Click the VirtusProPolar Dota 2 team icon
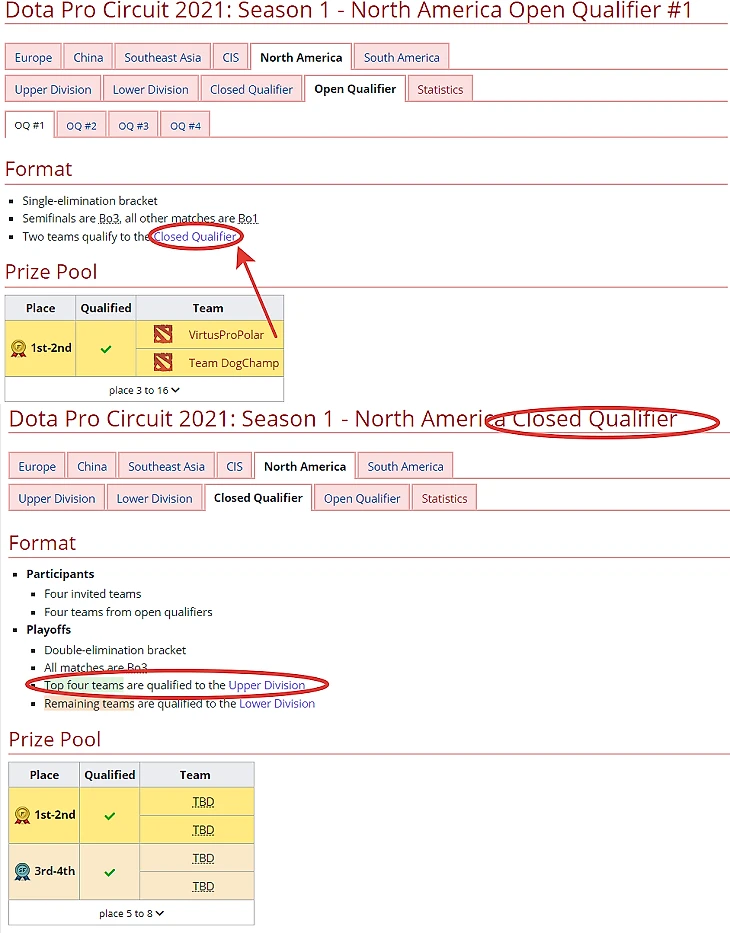 (163, 334)
